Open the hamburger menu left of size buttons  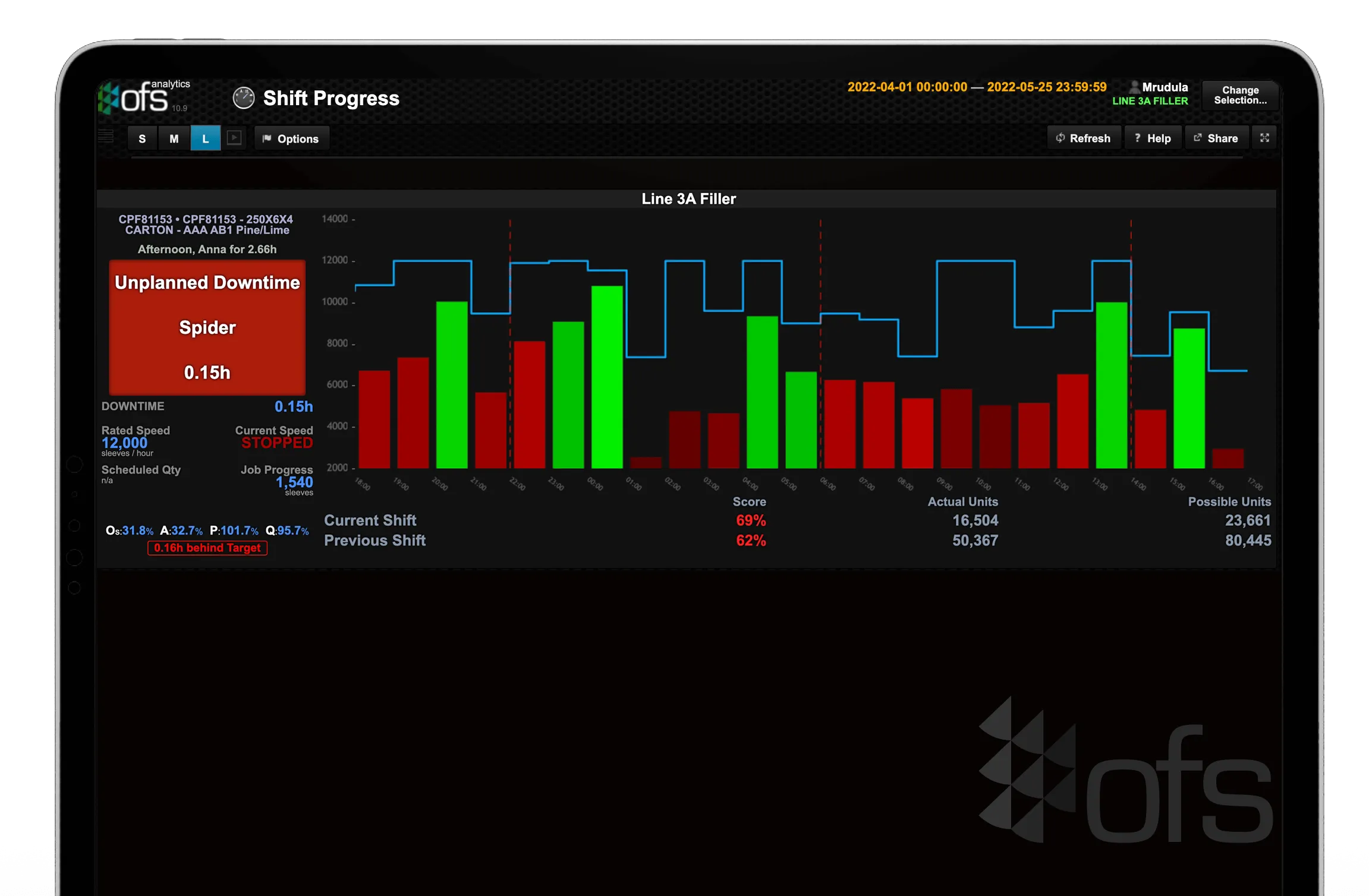(x=105, y=137)
